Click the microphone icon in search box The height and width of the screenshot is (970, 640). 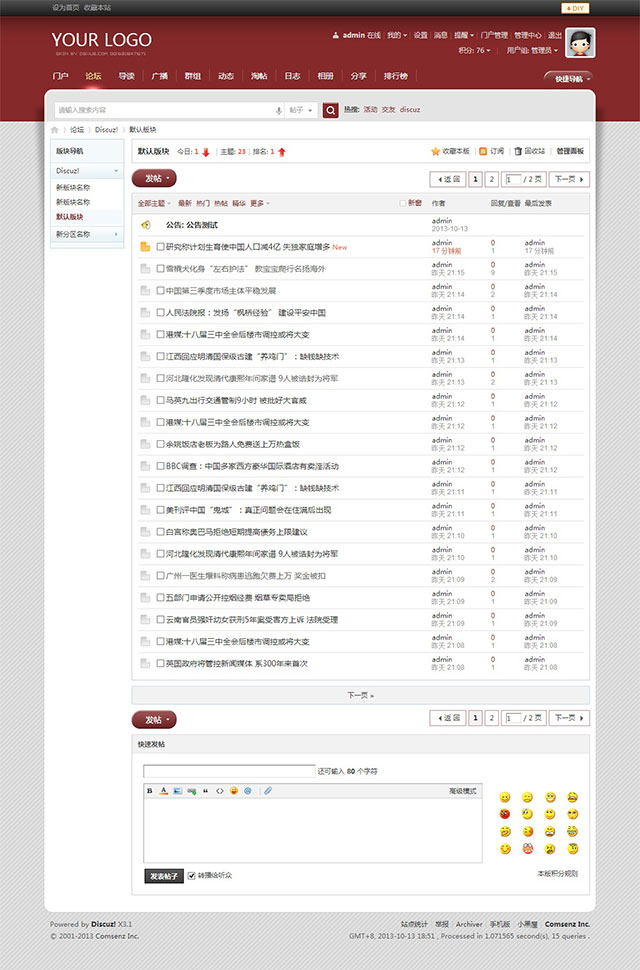tap(278, 110)
